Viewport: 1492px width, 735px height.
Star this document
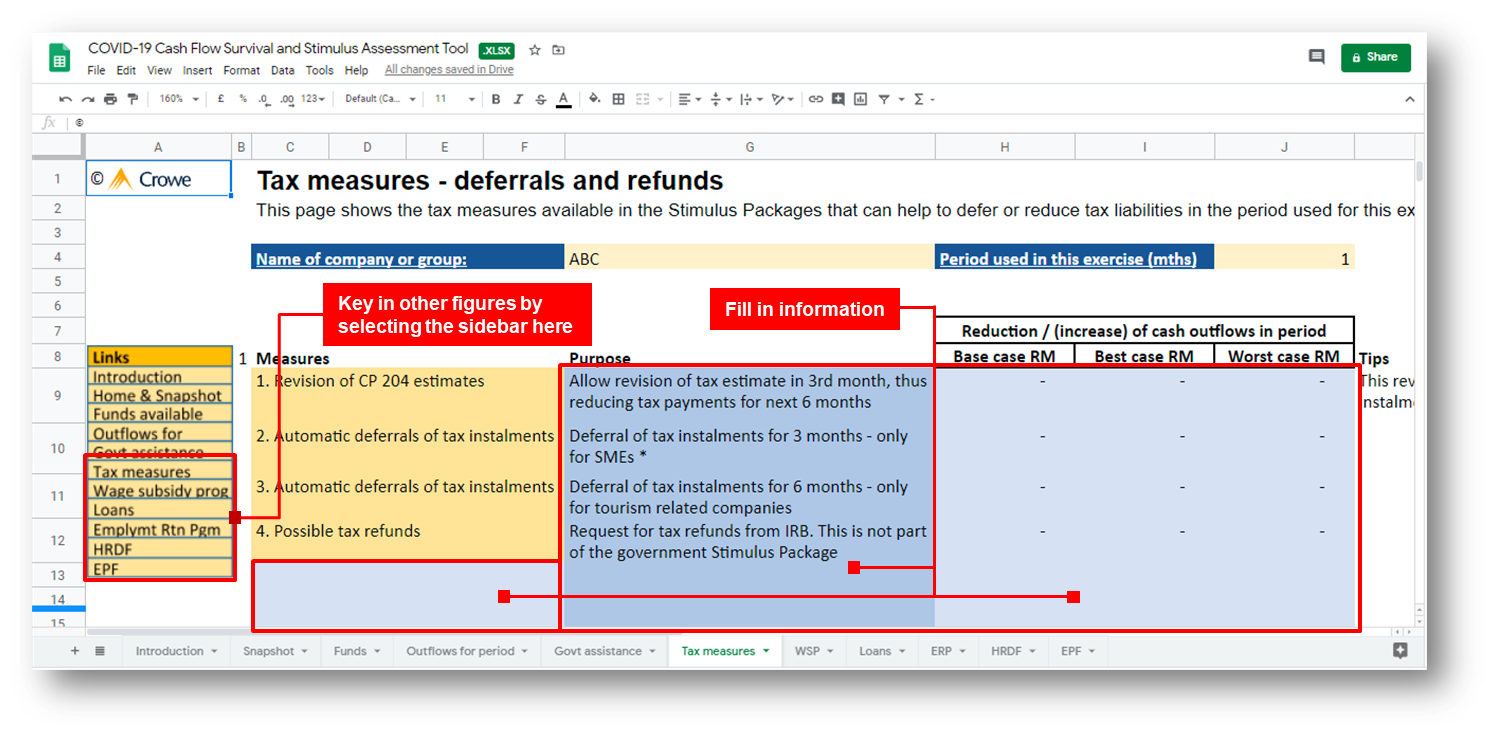point(535,50)
